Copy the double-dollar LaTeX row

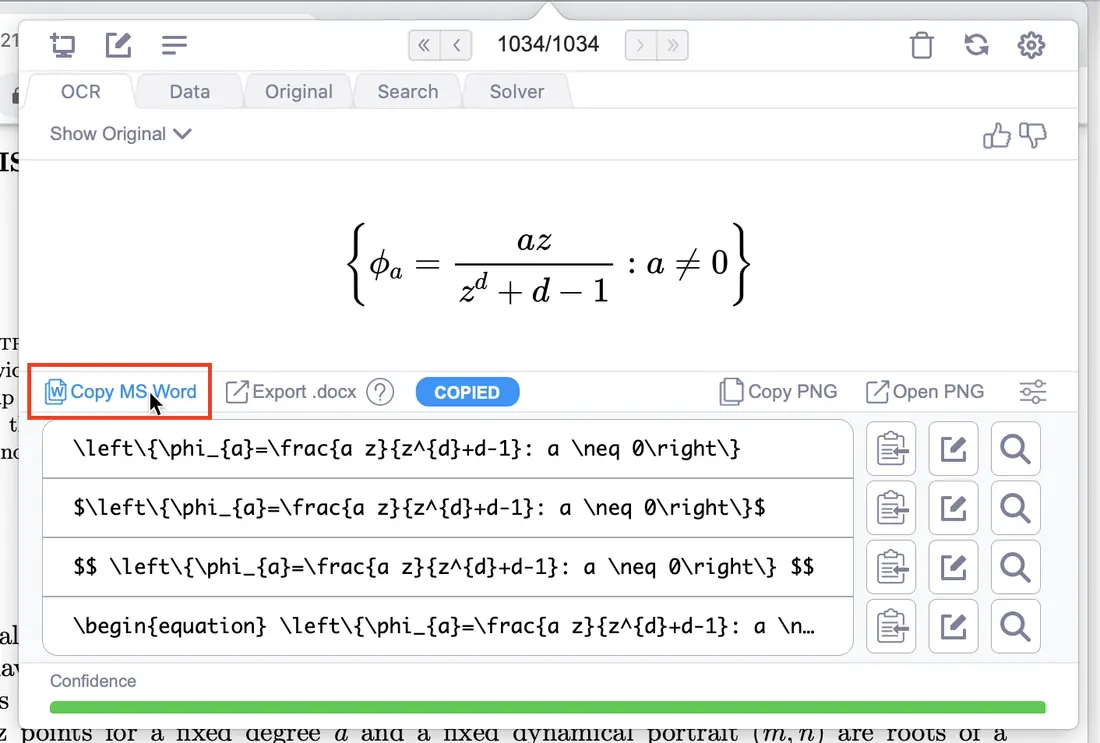click(x=891, y=567)
